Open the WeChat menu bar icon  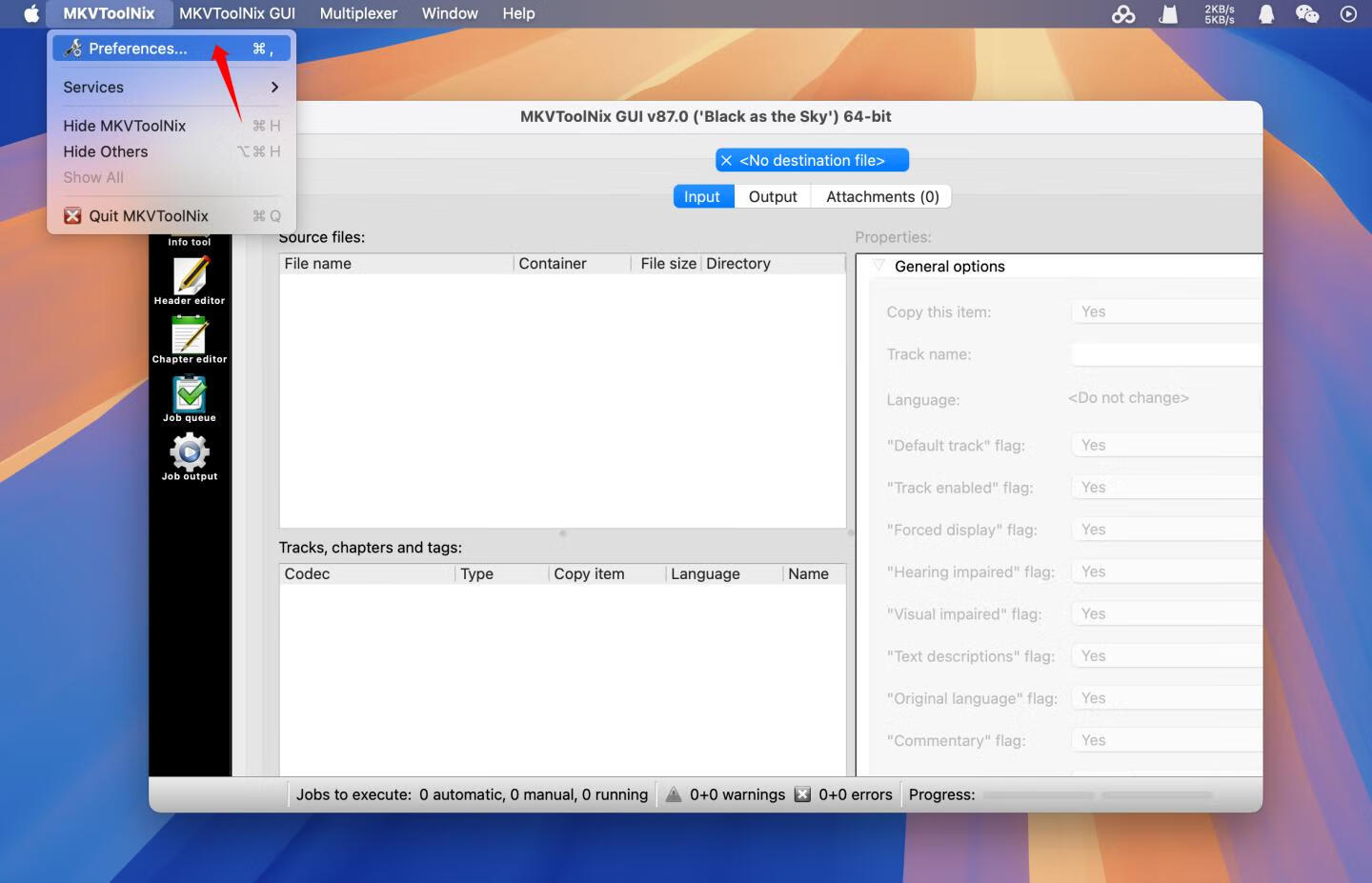tap(1307, 13)
